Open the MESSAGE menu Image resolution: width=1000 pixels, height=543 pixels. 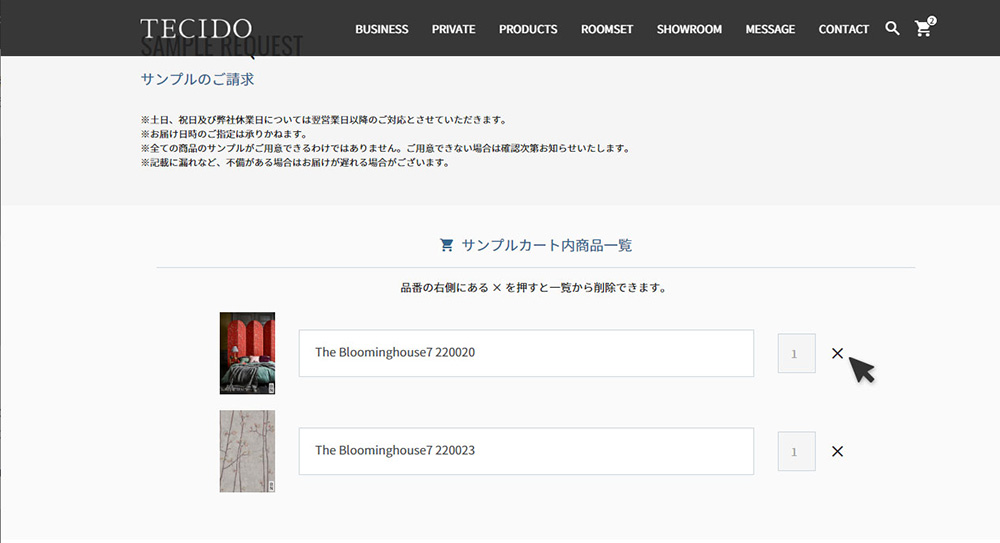pyautogui.click(x=770, y=29)
